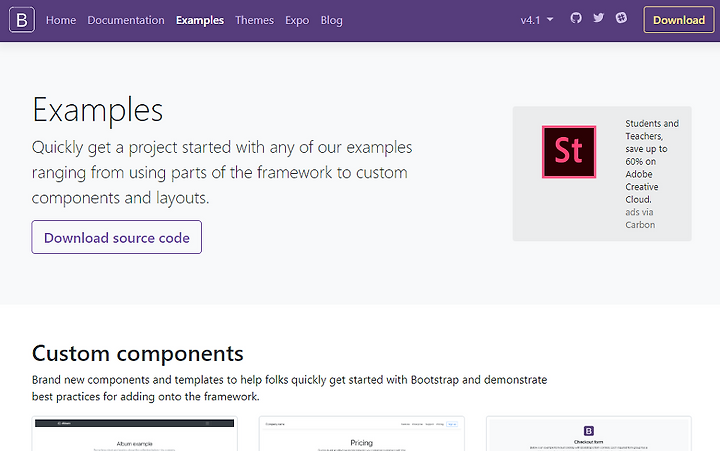Click the Bootstrap B logo

22,20
